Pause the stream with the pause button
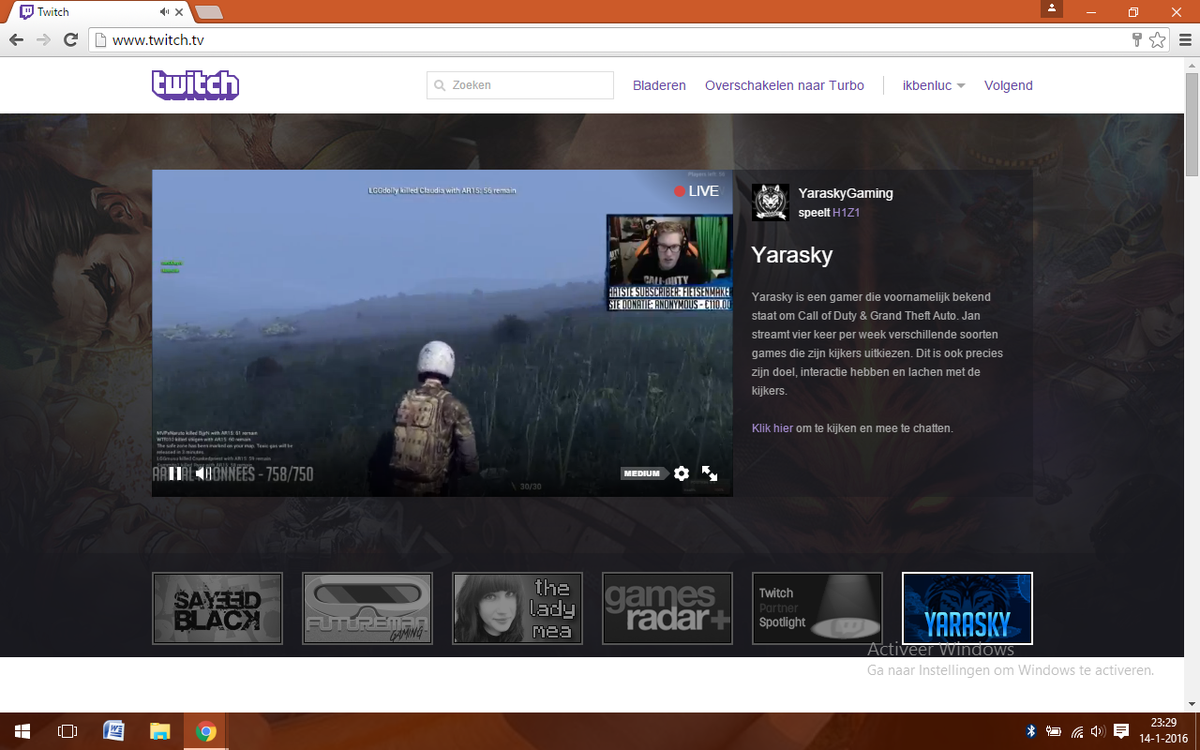This screenshot has height=750, width=1200. pyautogui.click(x=175, y=474)
